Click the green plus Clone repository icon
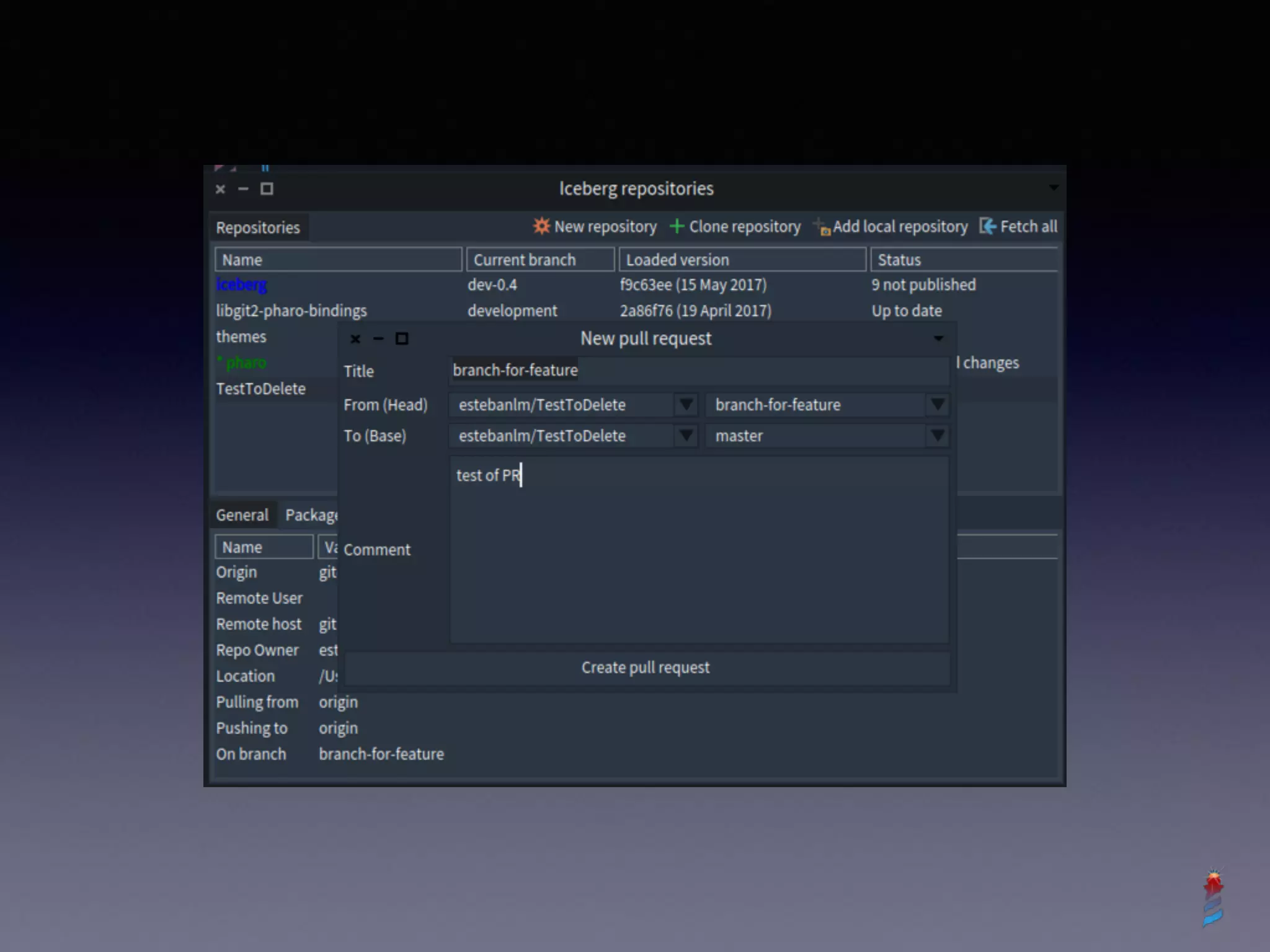The height and width of the screenshot is (952, 1270). (677, 226)
